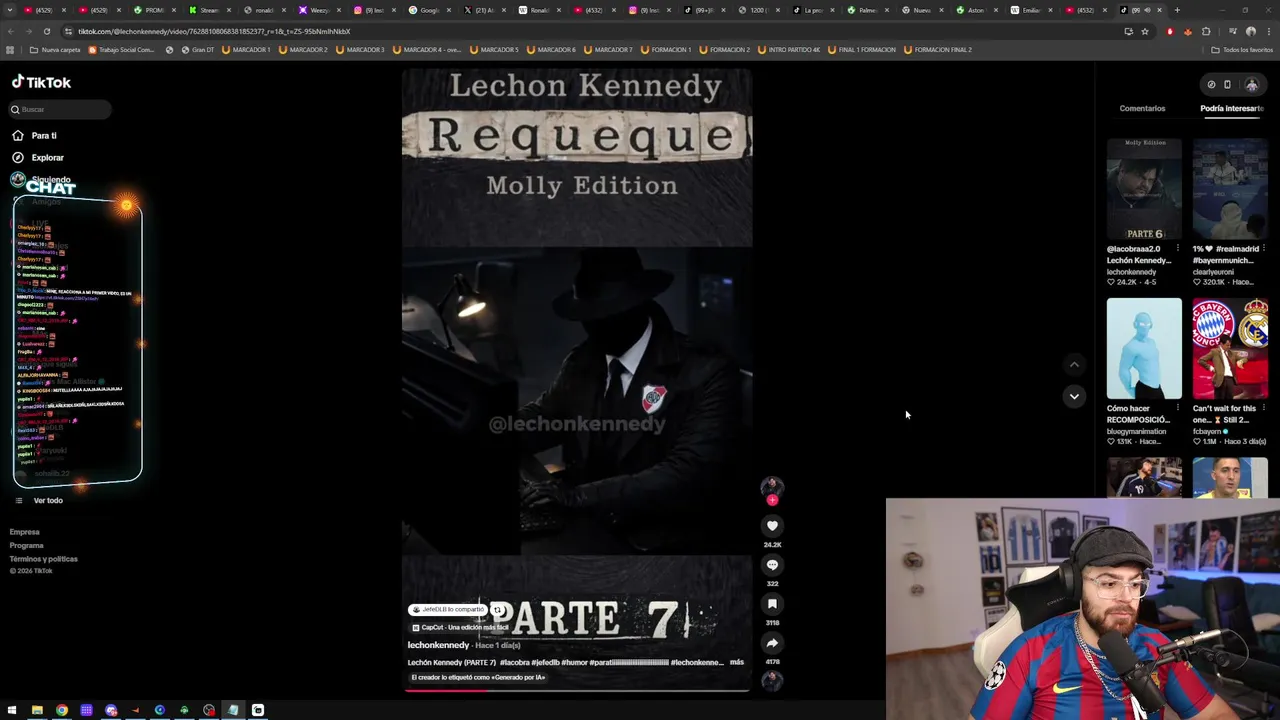Seek on the video progress bar

(577, 689)
